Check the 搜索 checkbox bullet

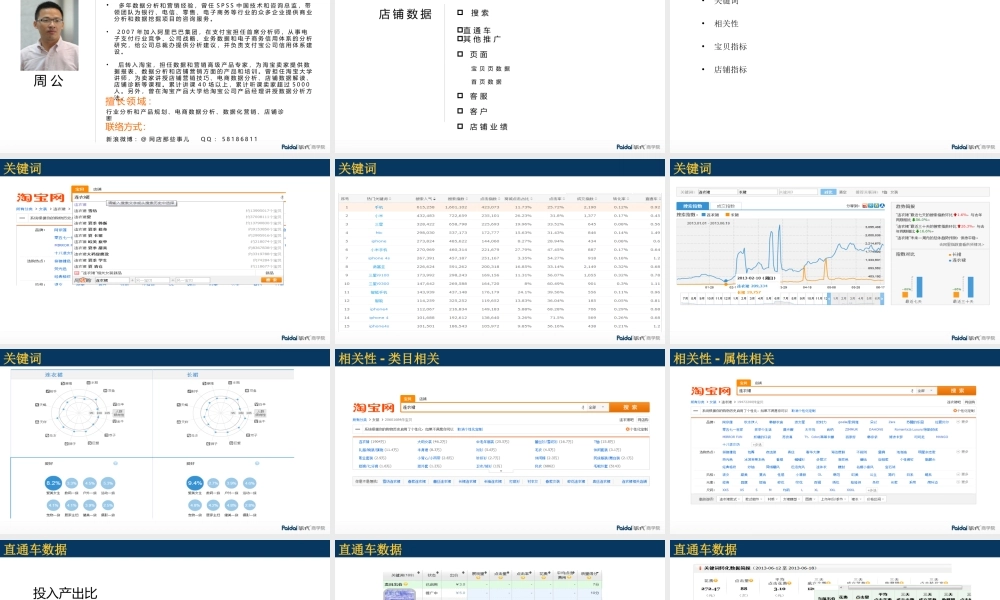tap(460, 13)
